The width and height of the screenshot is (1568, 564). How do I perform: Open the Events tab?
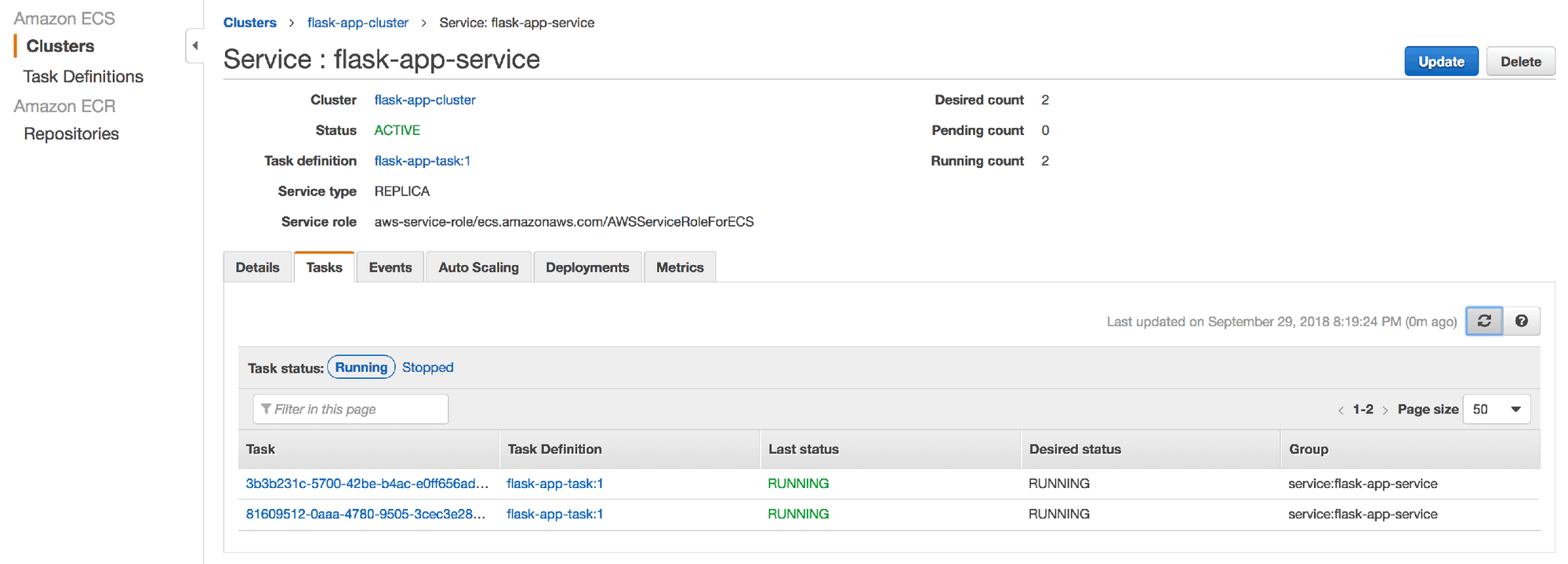click(390, 267)
